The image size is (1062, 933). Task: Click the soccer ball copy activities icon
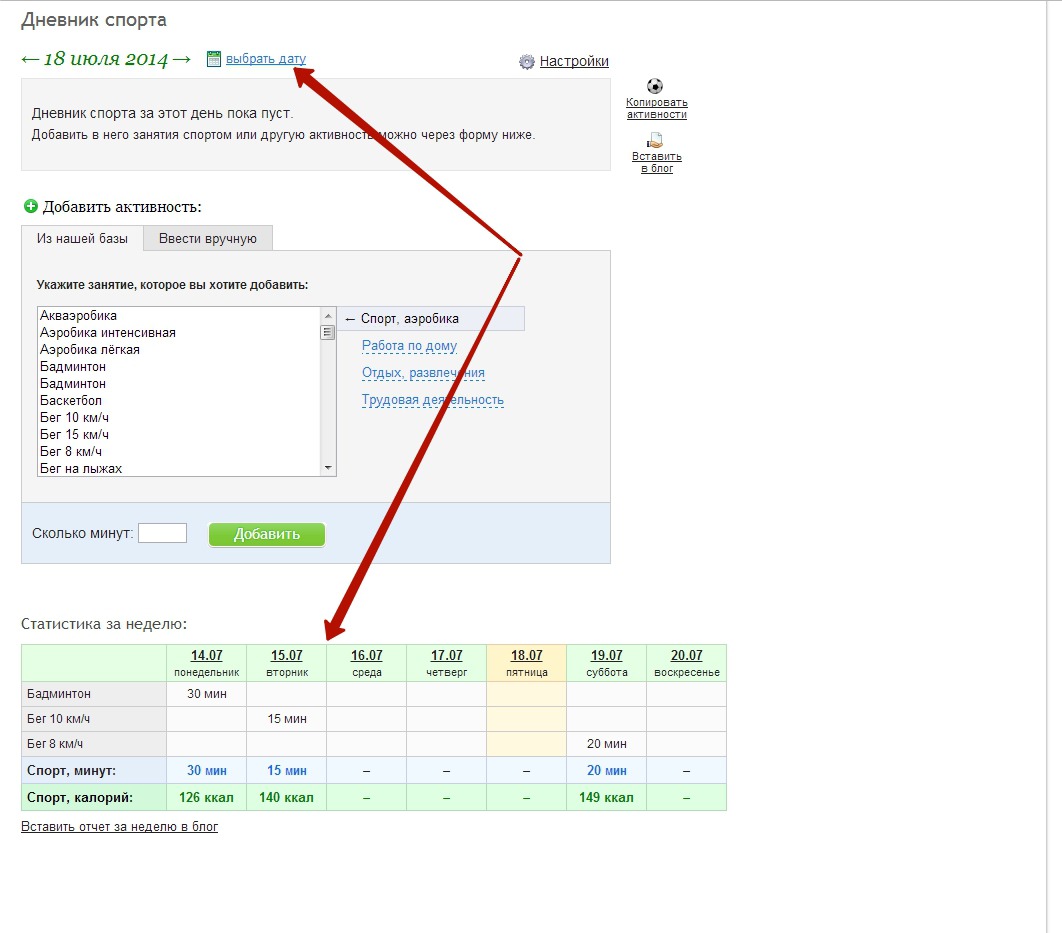(655, 86)
